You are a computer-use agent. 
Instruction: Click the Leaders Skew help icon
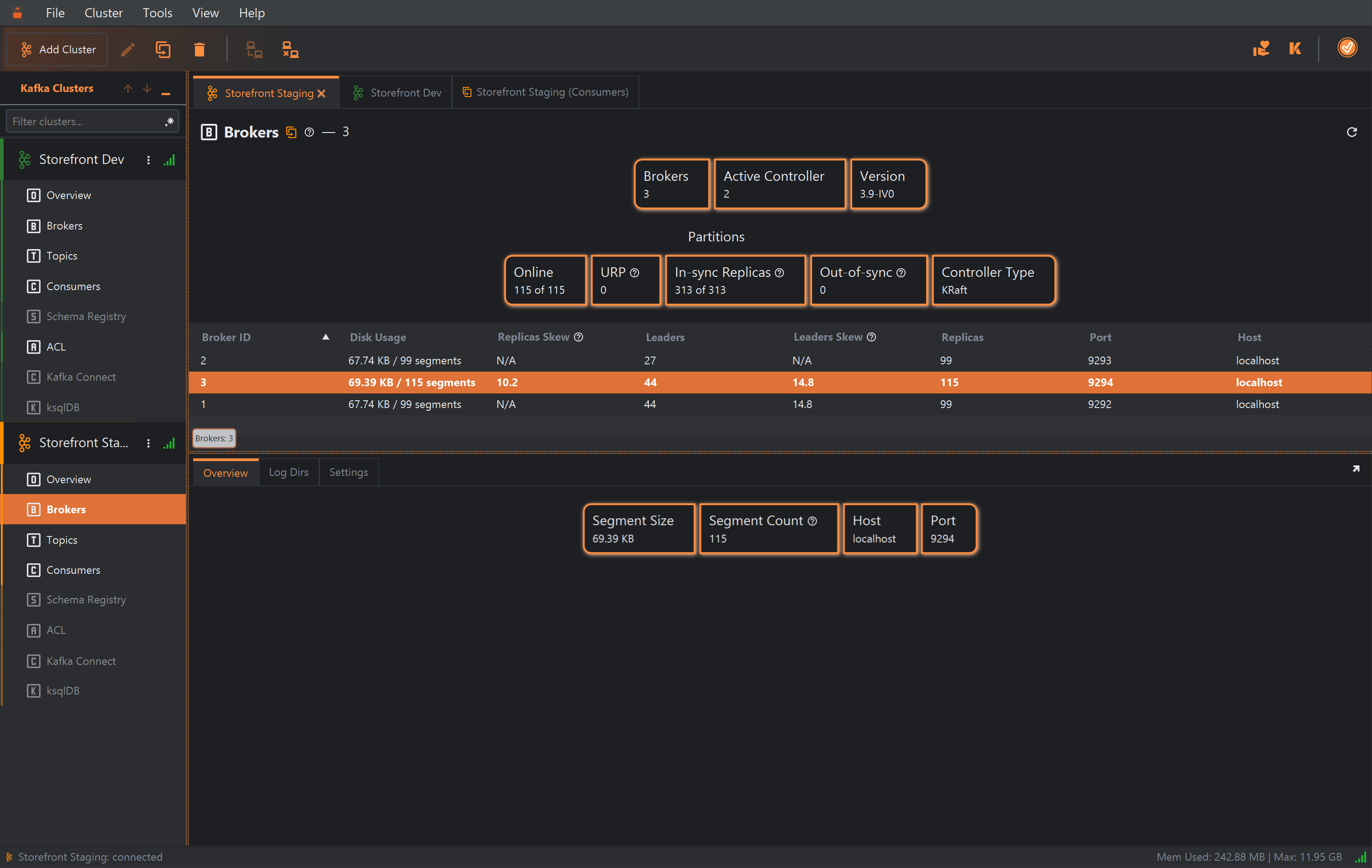point(871,337)
